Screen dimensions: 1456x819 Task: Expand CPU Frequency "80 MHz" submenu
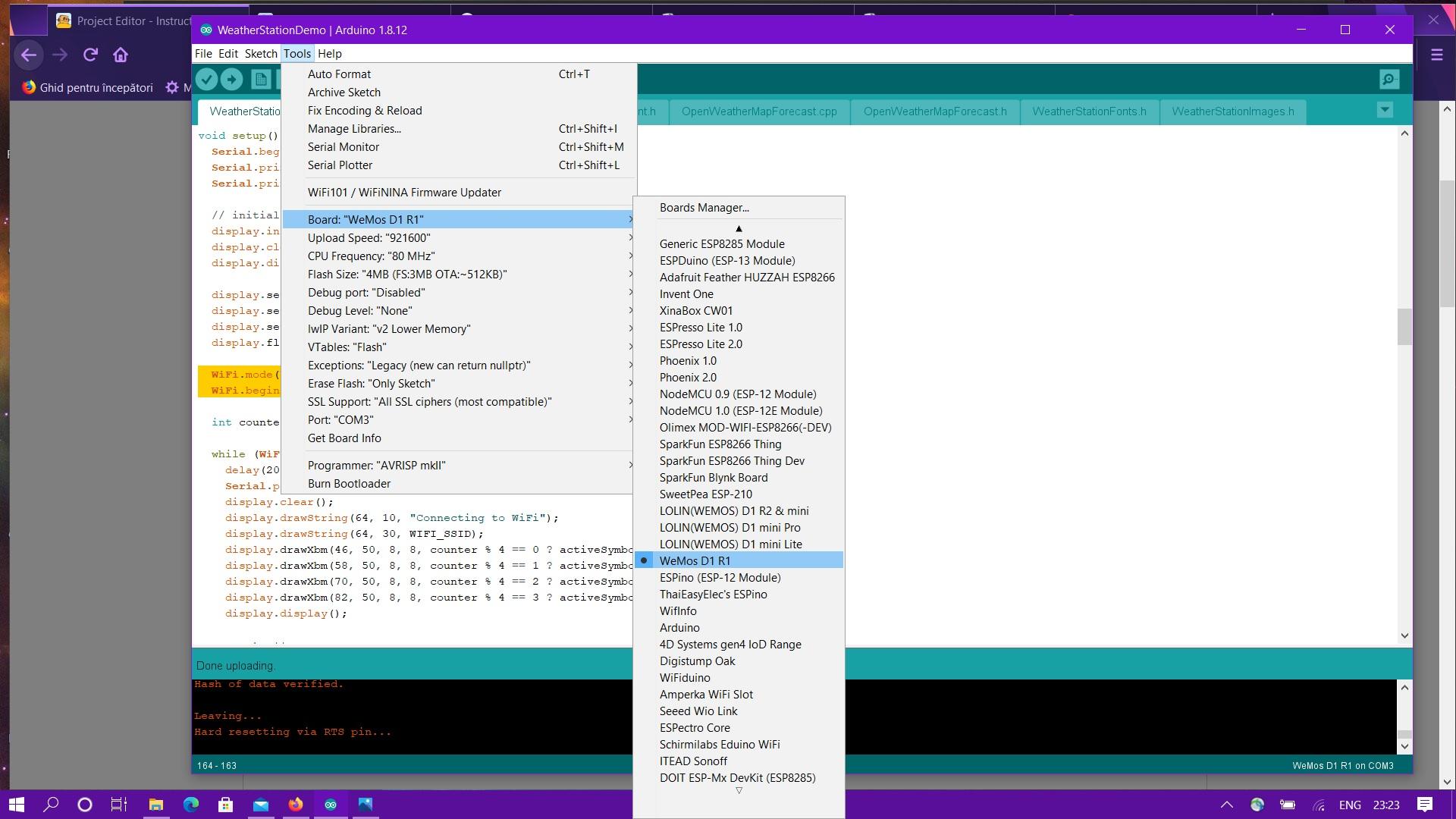tap(459, 256)
